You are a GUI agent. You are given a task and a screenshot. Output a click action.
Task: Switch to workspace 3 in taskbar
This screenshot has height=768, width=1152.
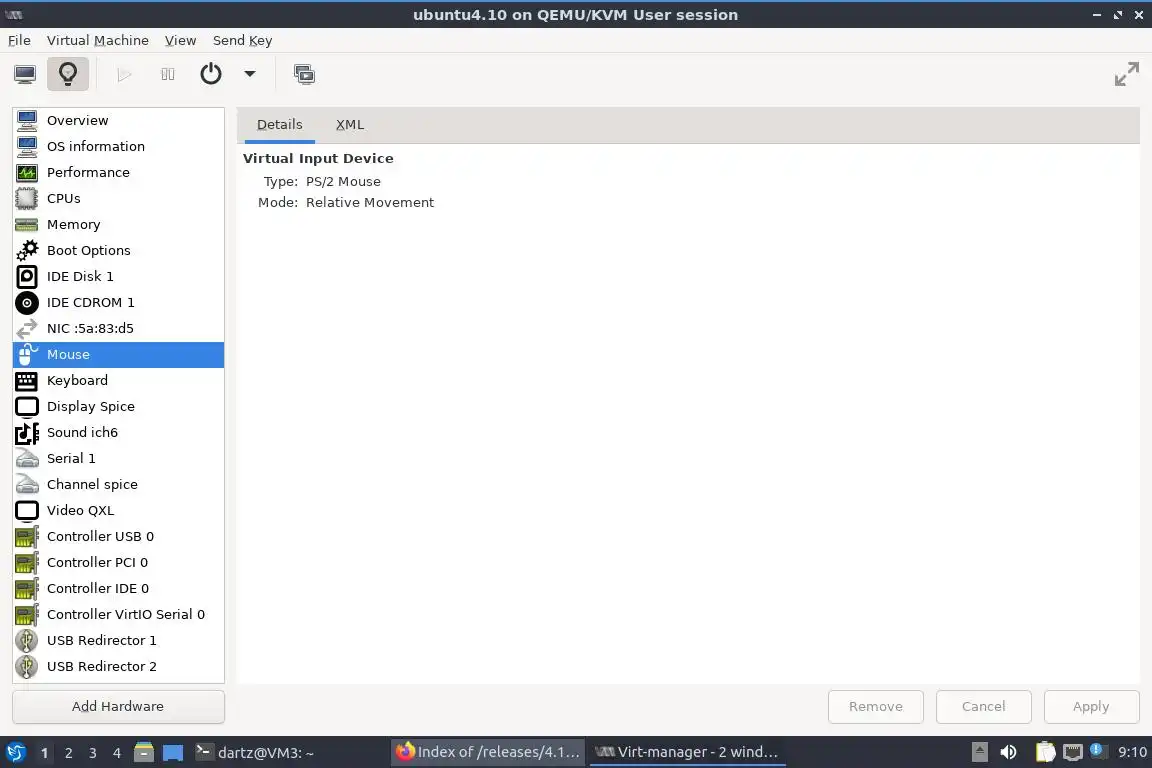pyautogui.click(x=93, y=753)
